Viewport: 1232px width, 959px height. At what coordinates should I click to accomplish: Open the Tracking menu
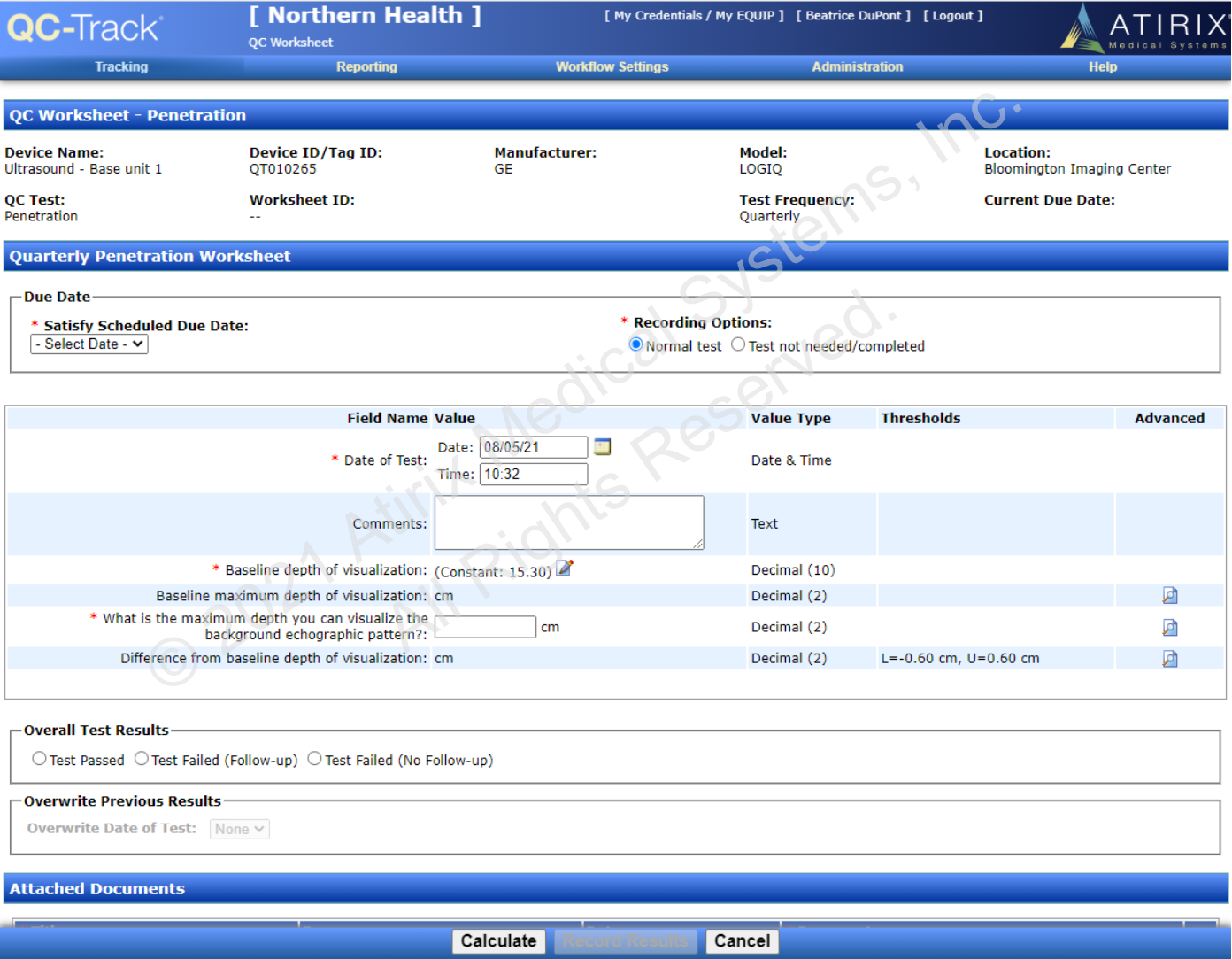click(121, 67)
